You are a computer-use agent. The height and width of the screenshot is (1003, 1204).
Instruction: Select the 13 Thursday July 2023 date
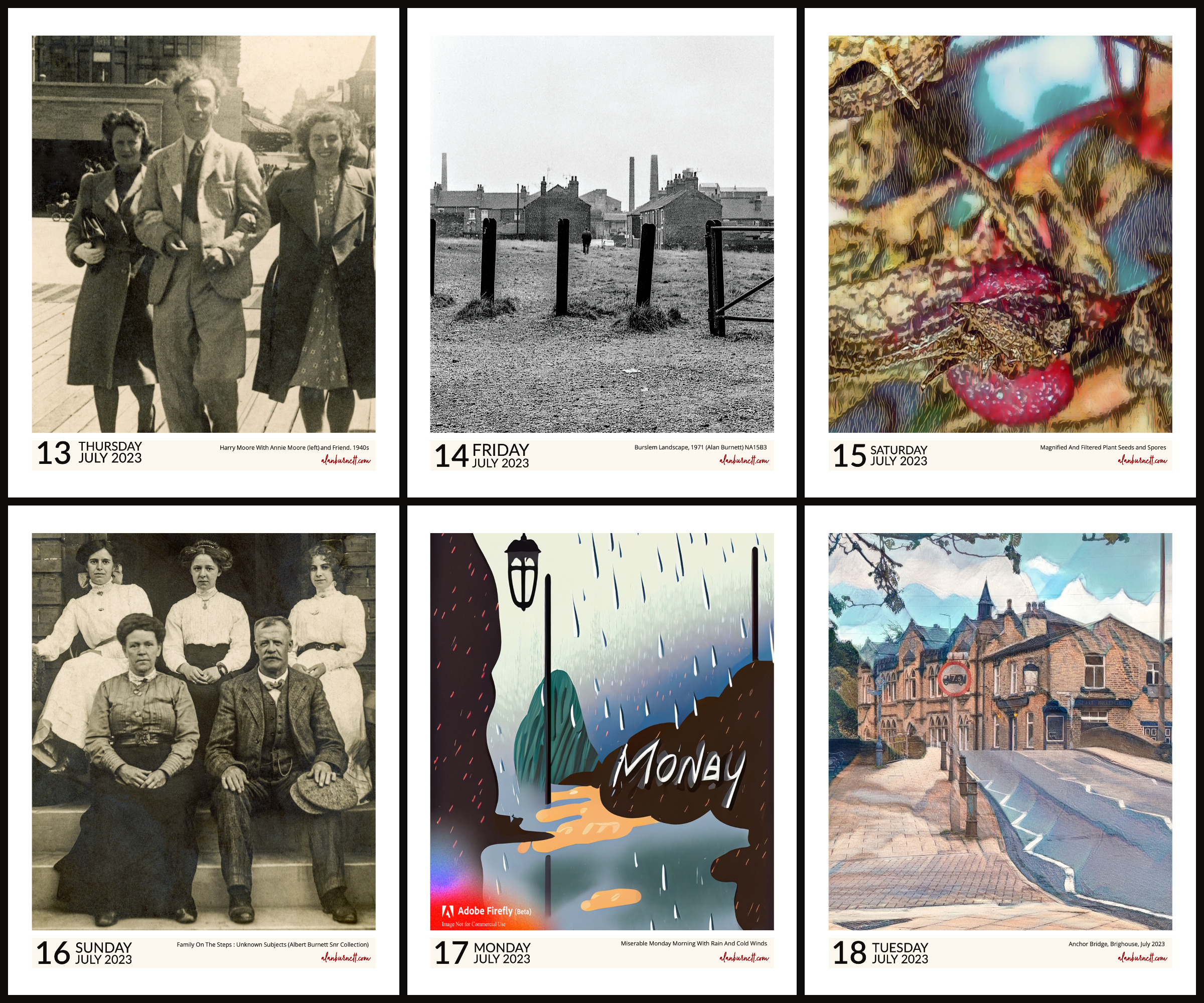[x=89, y=452]
